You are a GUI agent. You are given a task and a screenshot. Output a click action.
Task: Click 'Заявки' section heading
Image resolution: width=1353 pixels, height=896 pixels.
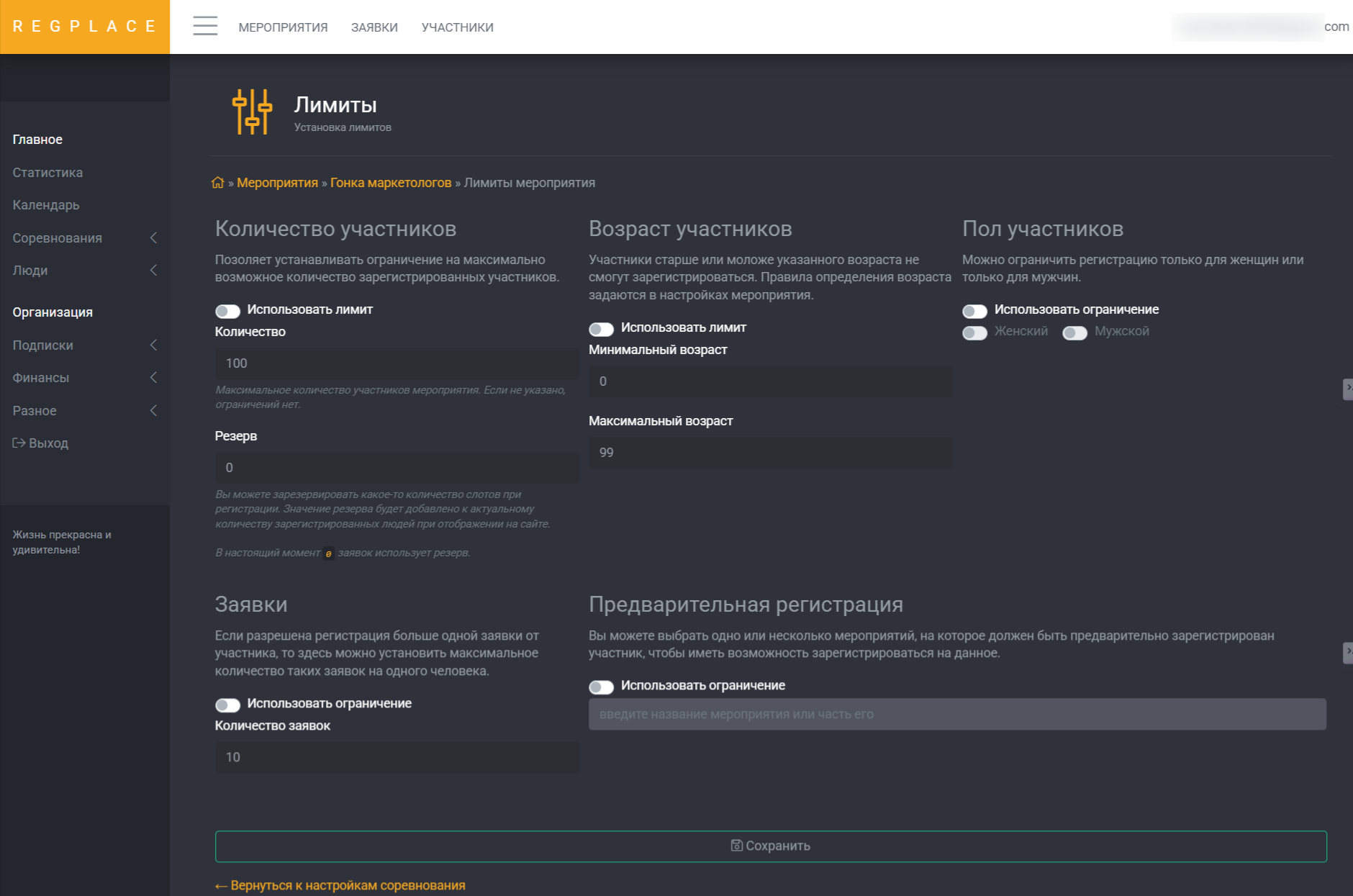pos(251,605)
